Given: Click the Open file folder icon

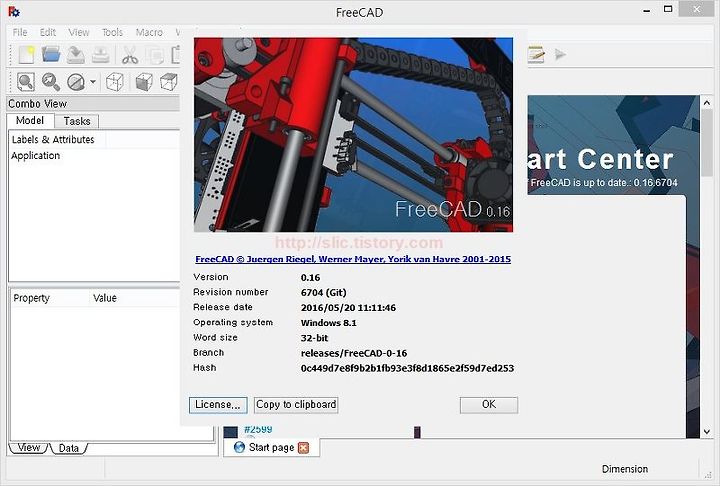Looking at the screenshot, I should point(51,55).
